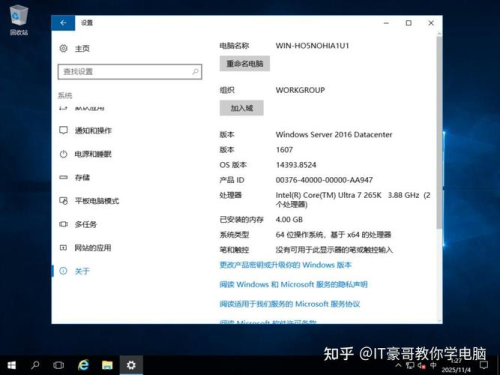Click the 多任务 multitasking icon
The height and width of the screenshot is (375, 500).
coord(63,224)
